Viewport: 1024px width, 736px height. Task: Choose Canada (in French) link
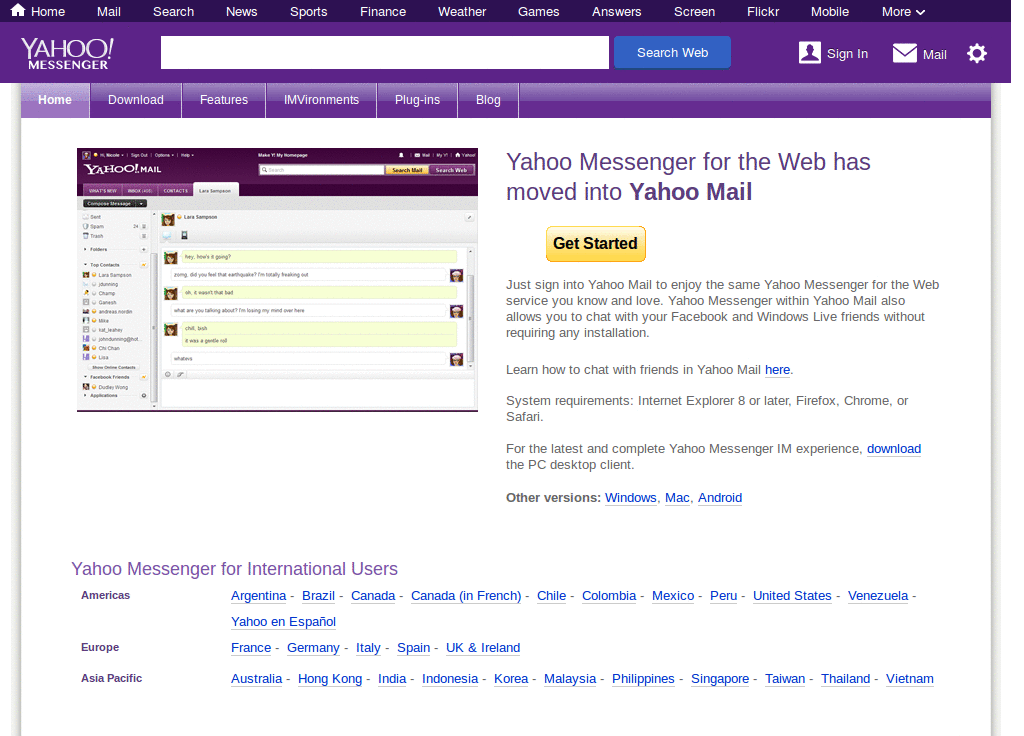coord(466,596)
